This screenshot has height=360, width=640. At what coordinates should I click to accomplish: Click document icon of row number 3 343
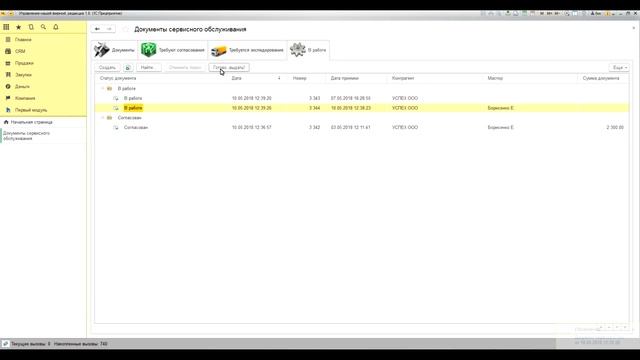(x=116, y=98)
